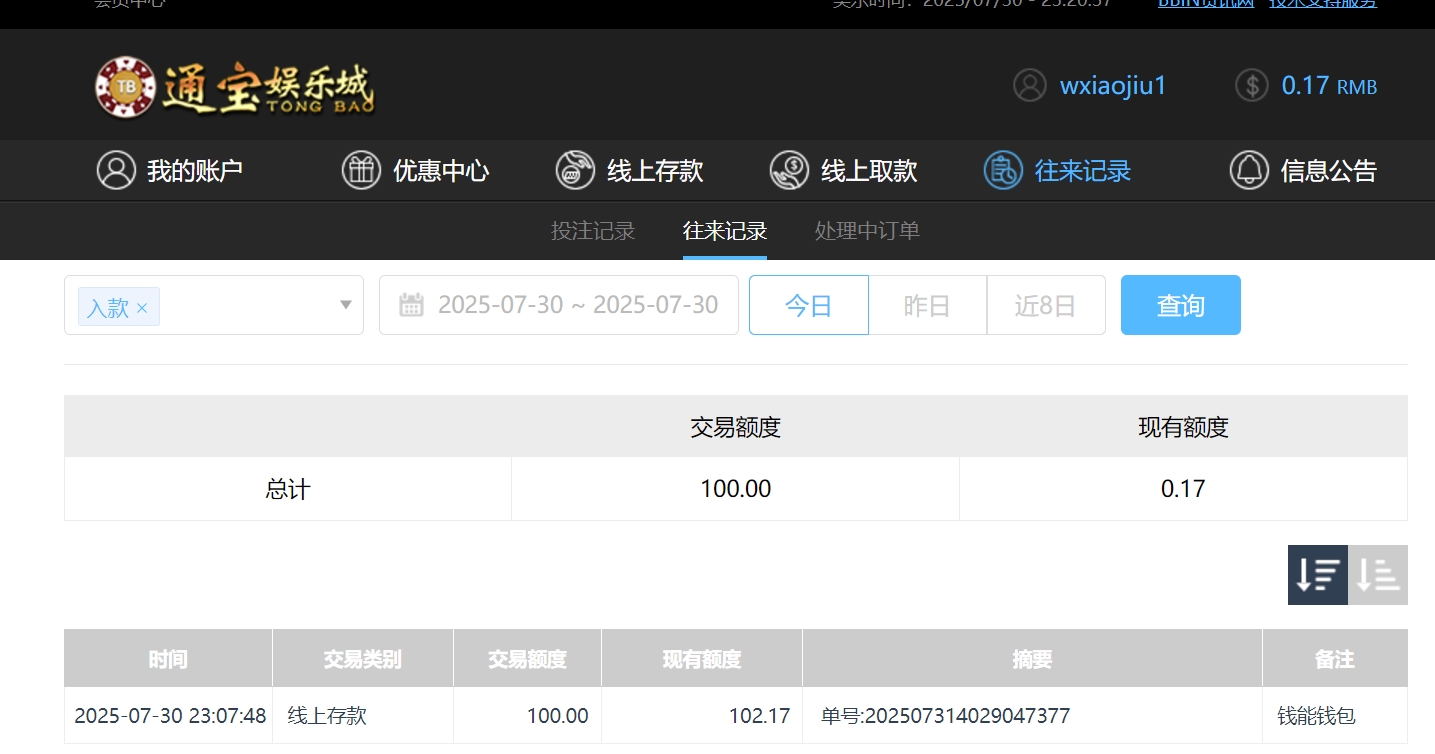Click the 优惠中心 gift box icon
Screen dimensions: 1435x754
361,171
